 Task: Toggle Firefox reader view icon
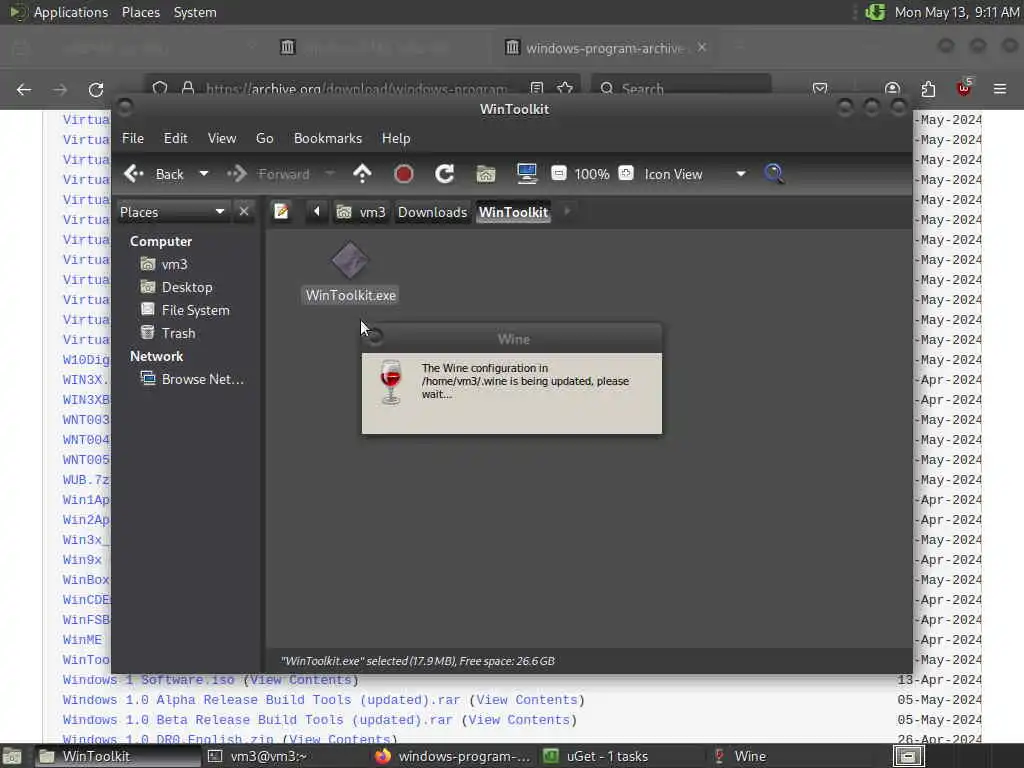[536, 88]
